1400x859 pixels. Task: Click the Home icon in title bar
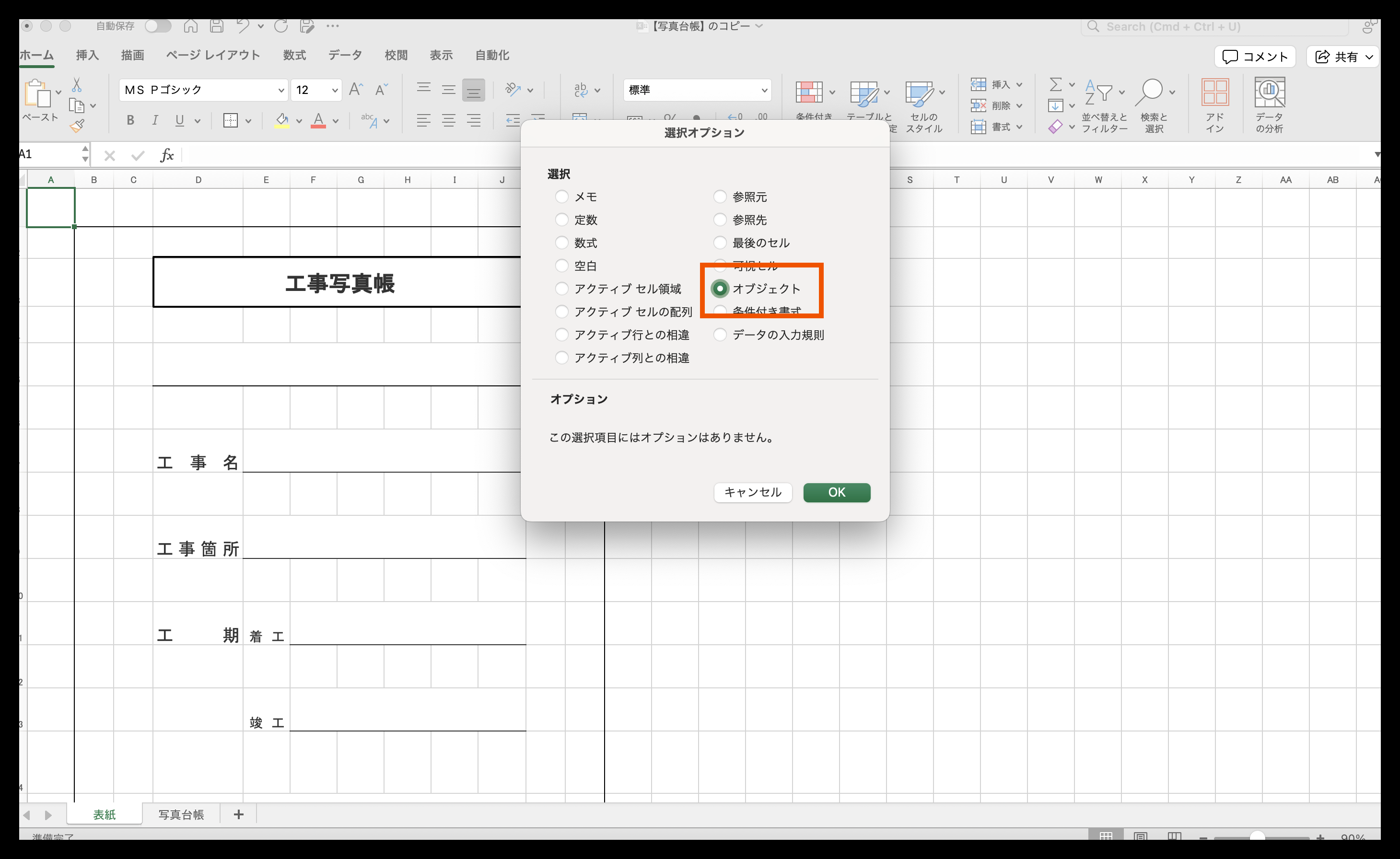(190, 25)
